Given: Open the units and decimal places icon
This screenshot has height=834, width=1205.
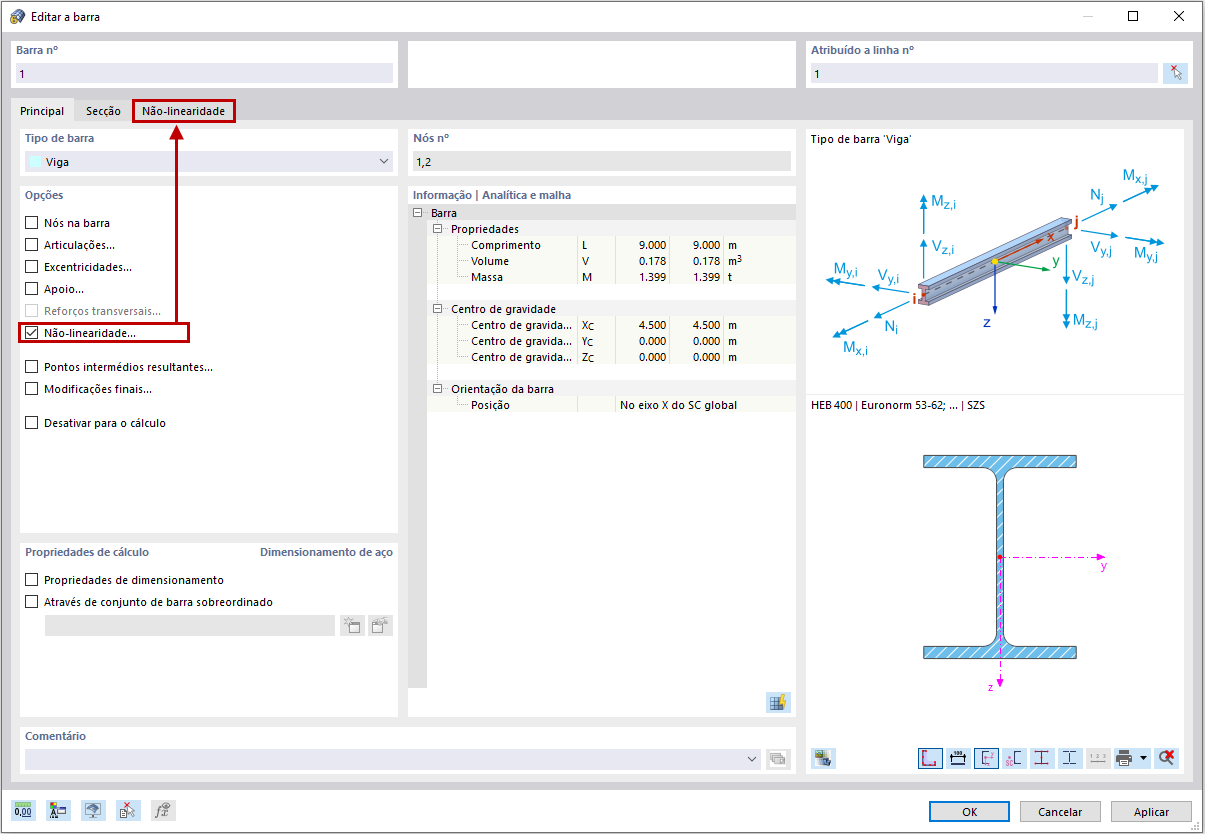Looking at the screenshot, I should point(23,811).
